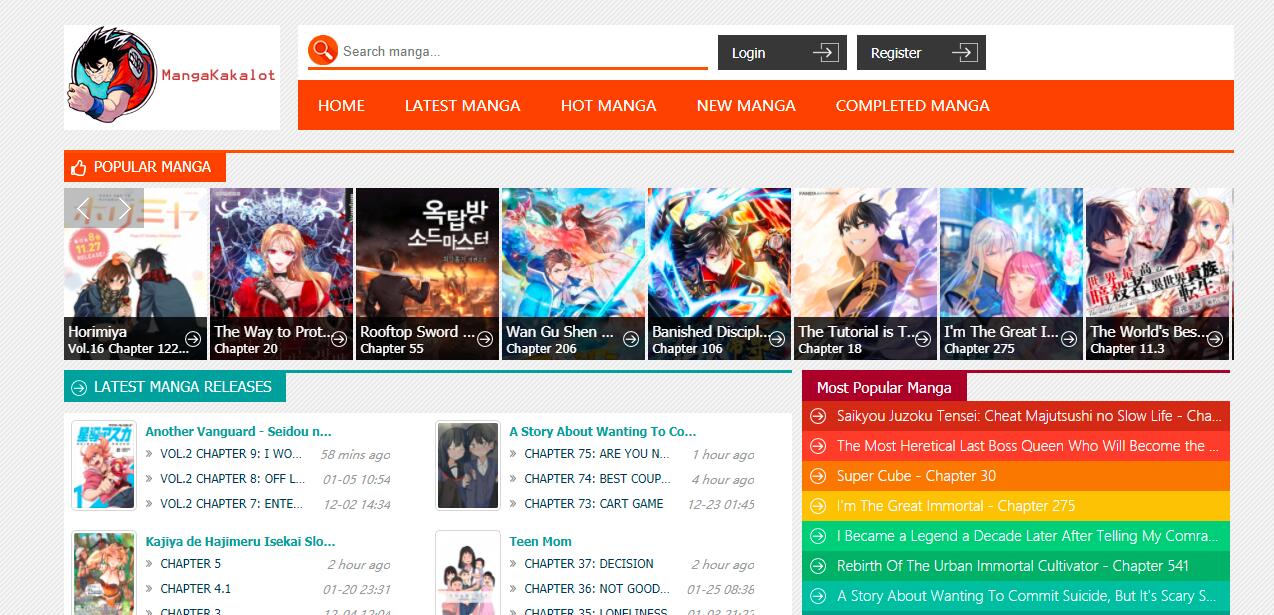Screen dimensions: 1274x615
Task: Click the Login button
Action: 782,53
